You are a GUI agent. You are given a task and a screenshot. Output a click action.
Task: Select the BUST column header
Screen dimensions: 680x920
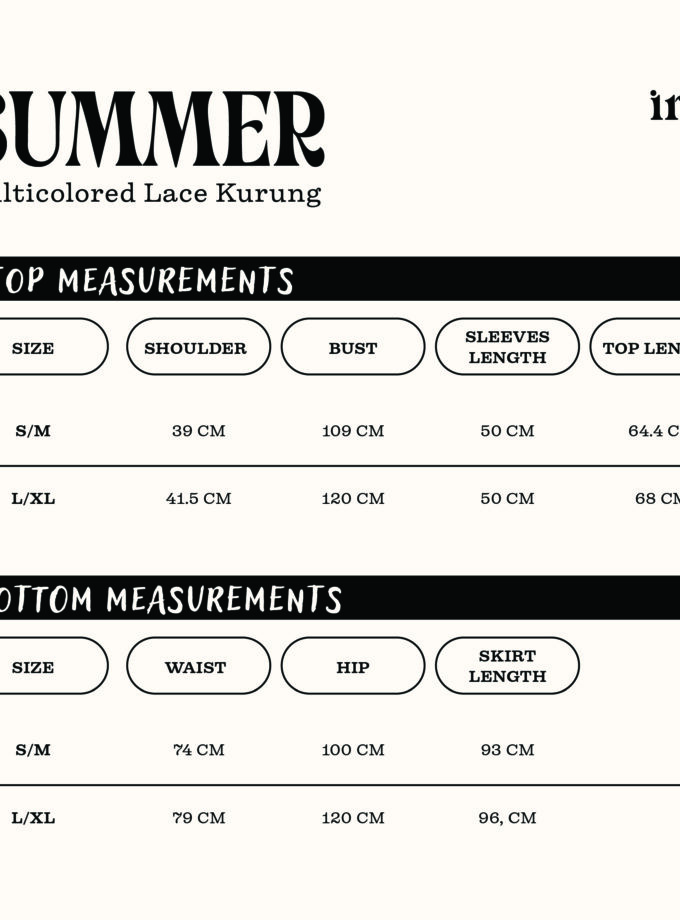[x=353, y=347]
